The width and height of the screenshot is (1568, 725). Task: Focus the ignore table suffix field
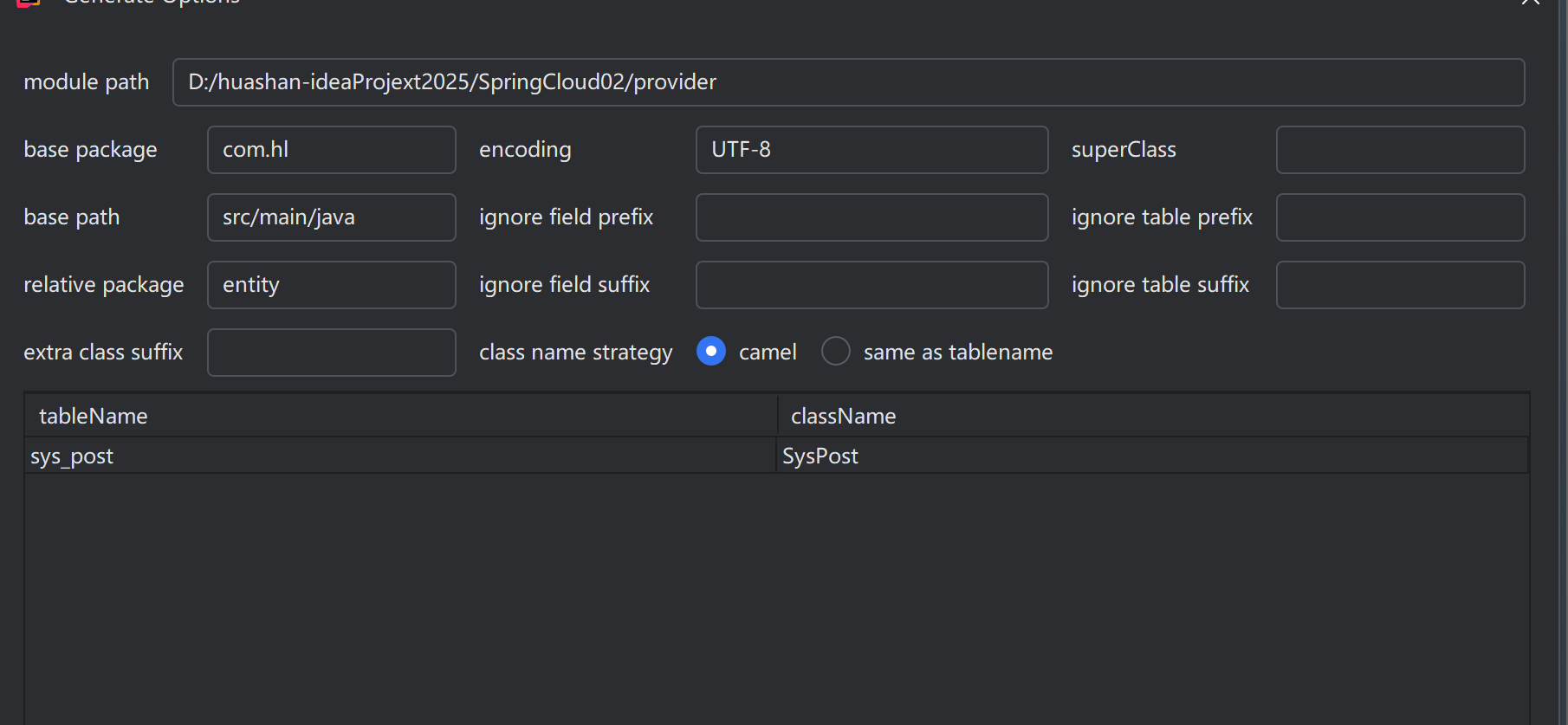(x=1400, y=285)
